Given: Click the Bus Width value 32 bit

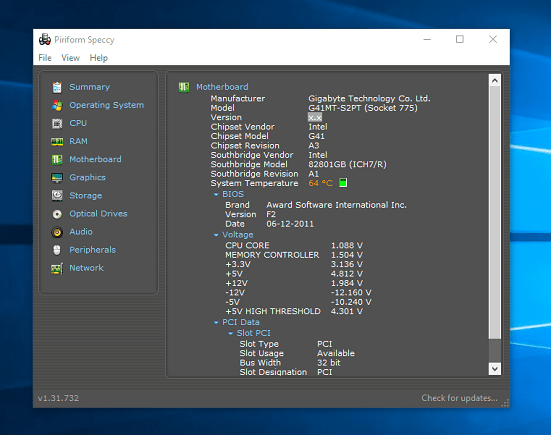Looking at the screenshot, I should (329, 363).
